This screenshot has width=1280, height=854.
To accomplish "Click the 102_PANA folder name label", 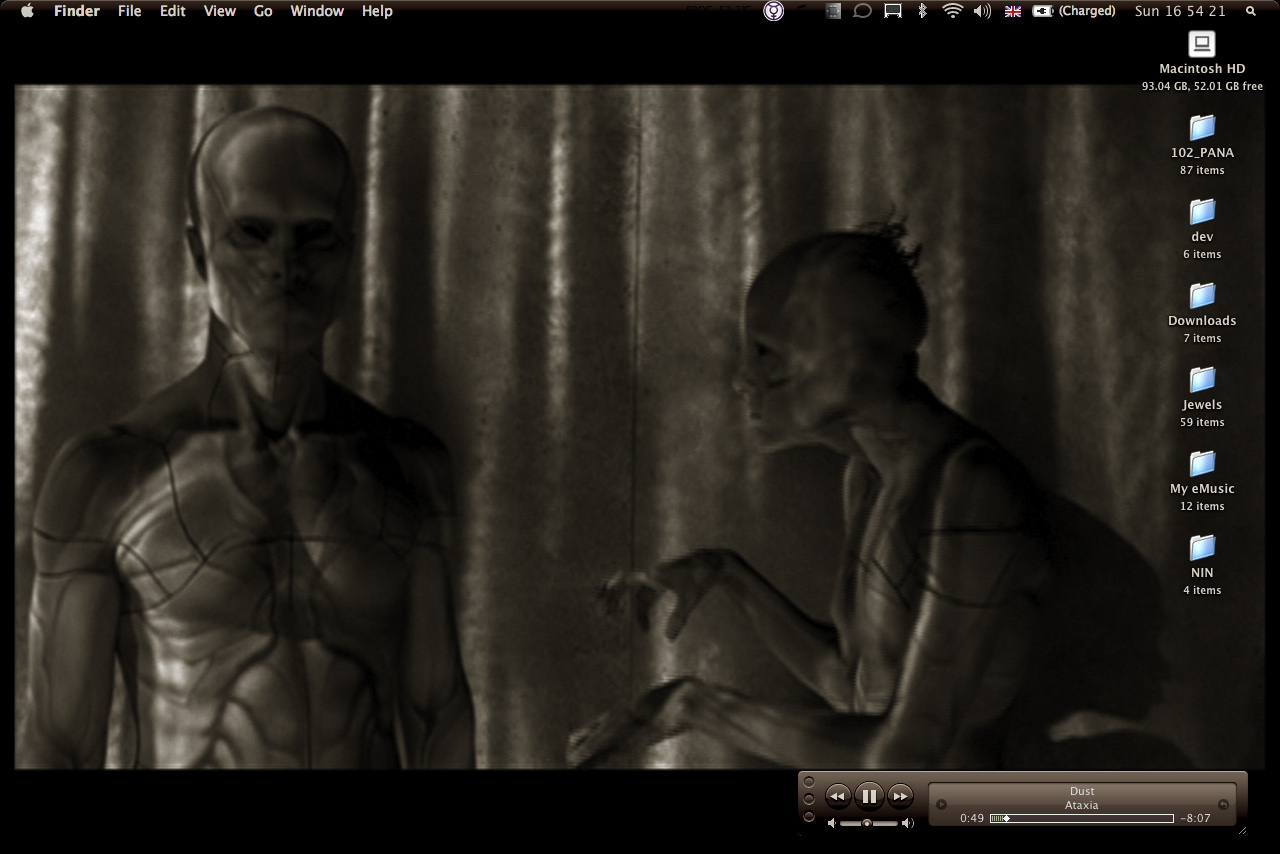I will 1202,153.
